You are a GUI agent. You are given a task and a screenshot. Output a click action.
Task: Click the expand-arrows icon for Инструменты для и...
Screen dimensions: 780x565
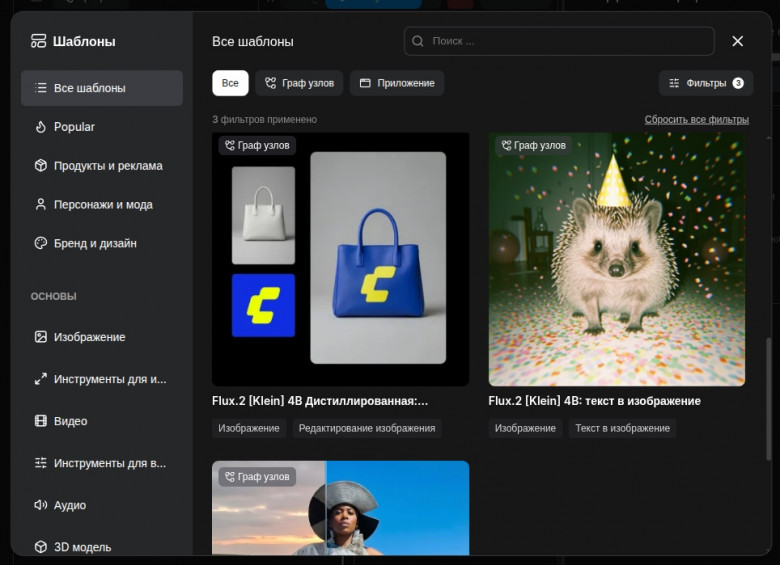coord(40,379)
